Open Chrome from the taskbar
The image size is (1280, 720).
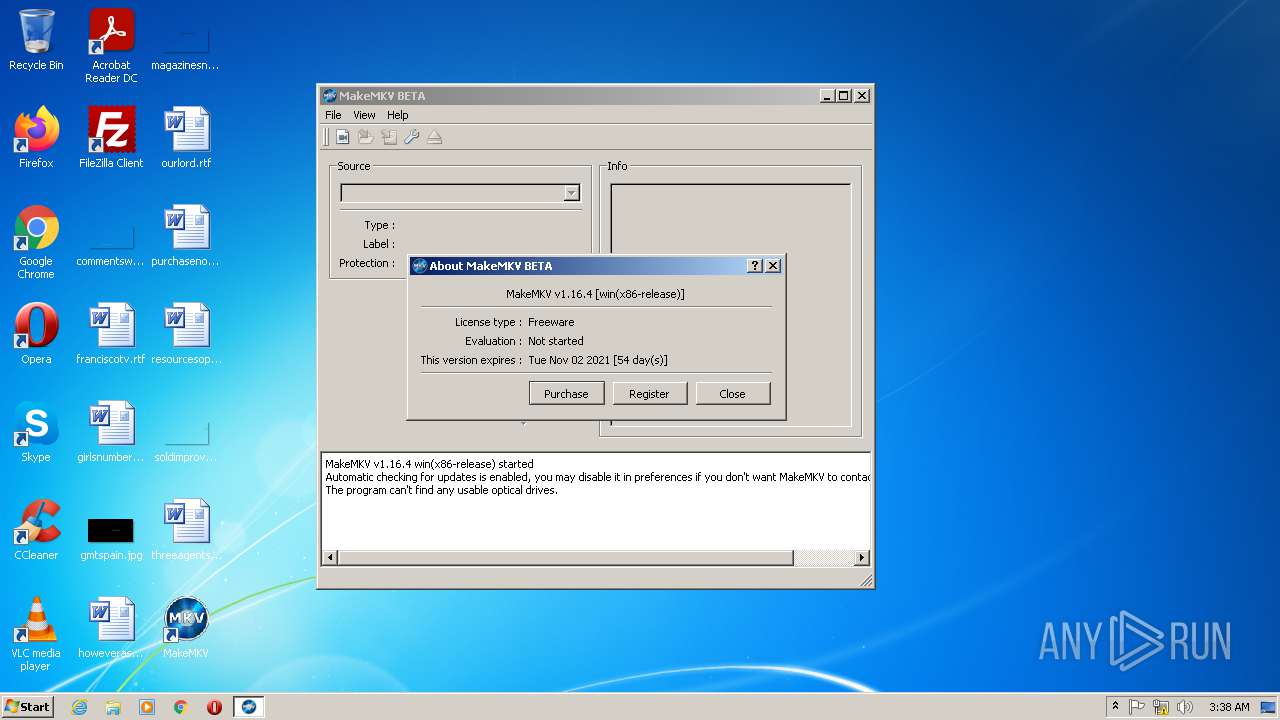[x=181, y=707]
